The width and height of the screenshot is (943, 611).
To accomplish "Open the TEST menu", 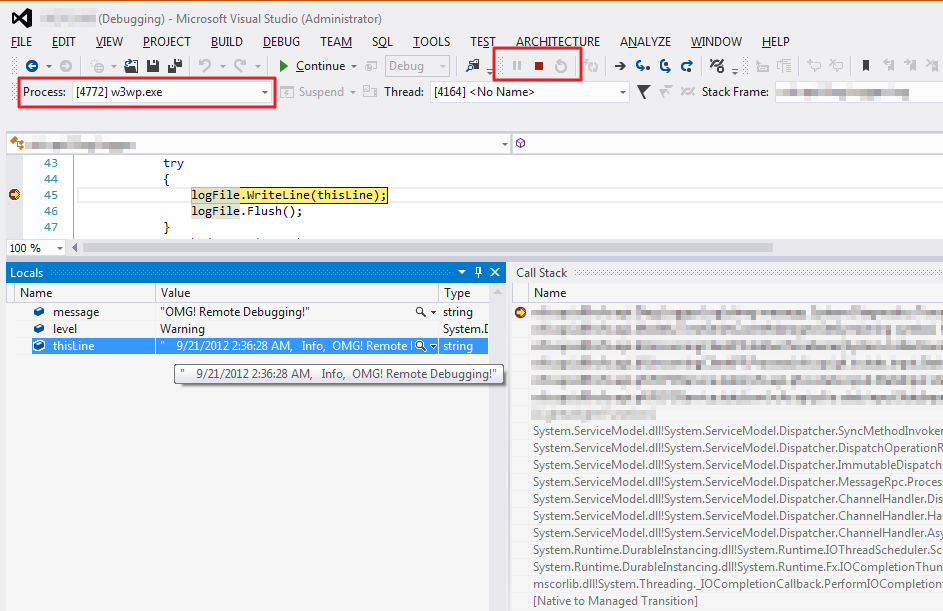I will (483, 41).
